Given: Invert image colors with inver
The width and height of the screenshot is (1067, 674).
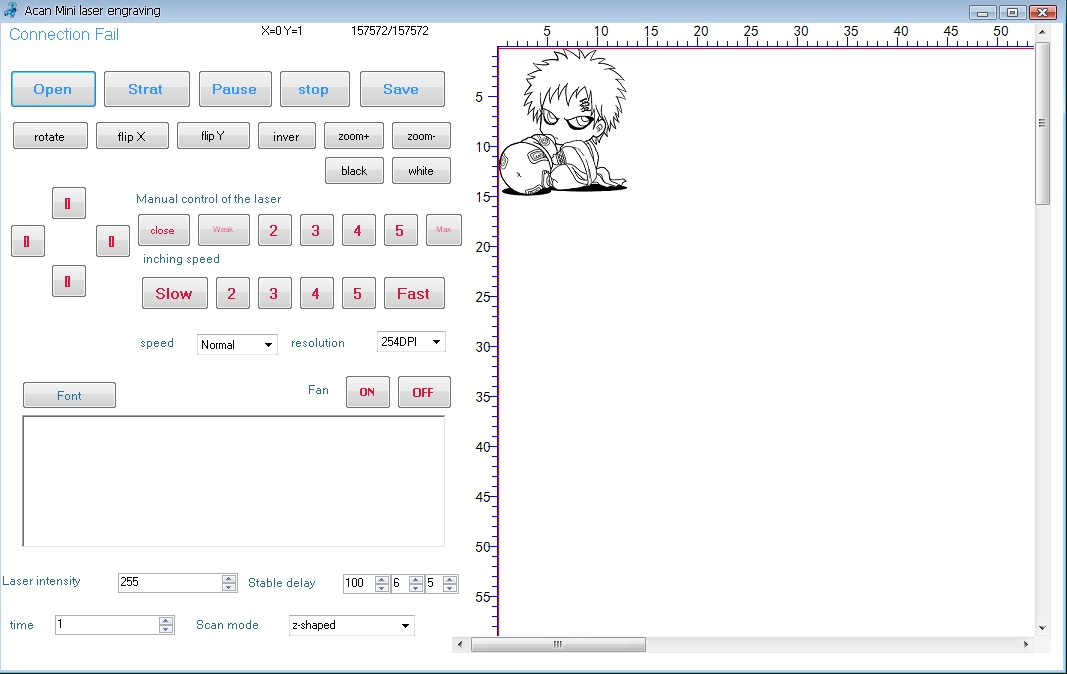Looking at the screenshot, I should coord(286,136).
